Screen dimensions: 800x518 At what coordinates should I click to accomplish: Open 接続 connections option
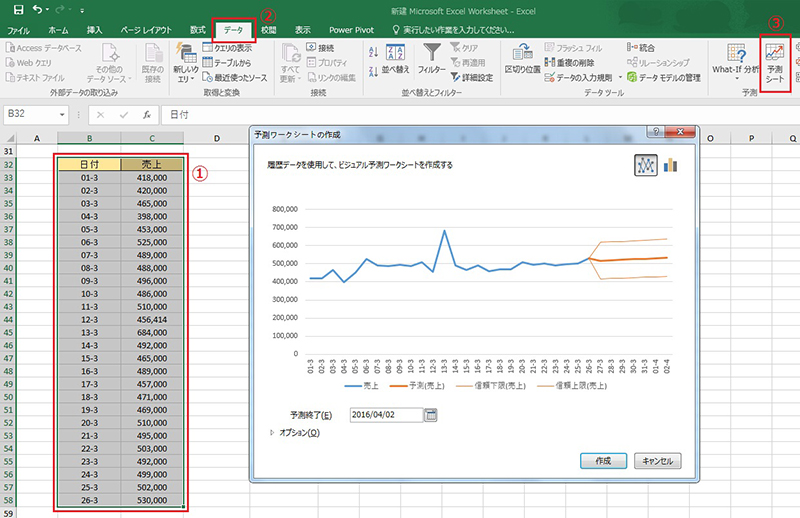[x=320, y=48]
